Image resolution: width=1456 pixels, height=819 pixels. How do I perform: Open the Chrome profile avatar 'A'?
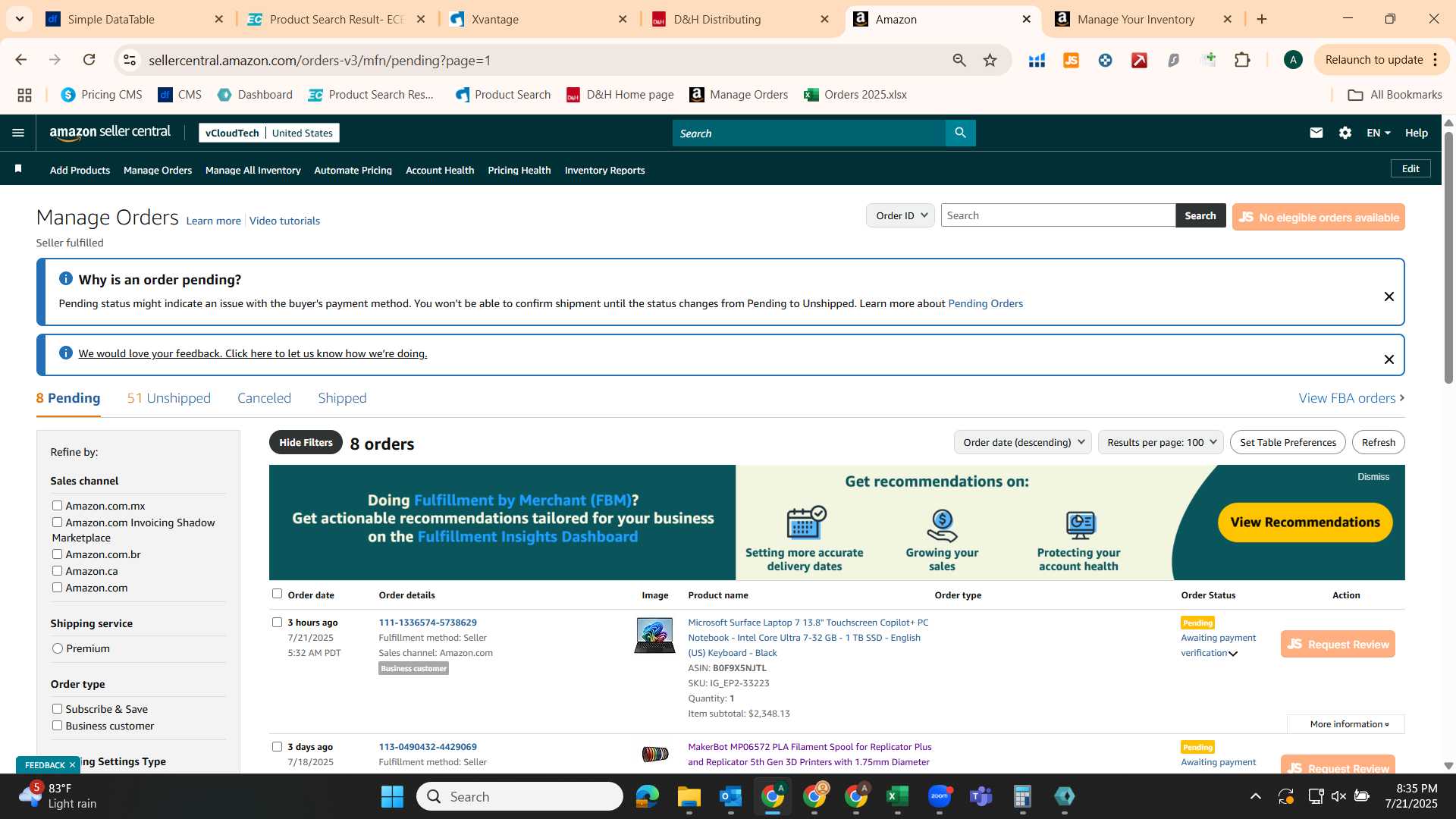(x=1293, y=60)
